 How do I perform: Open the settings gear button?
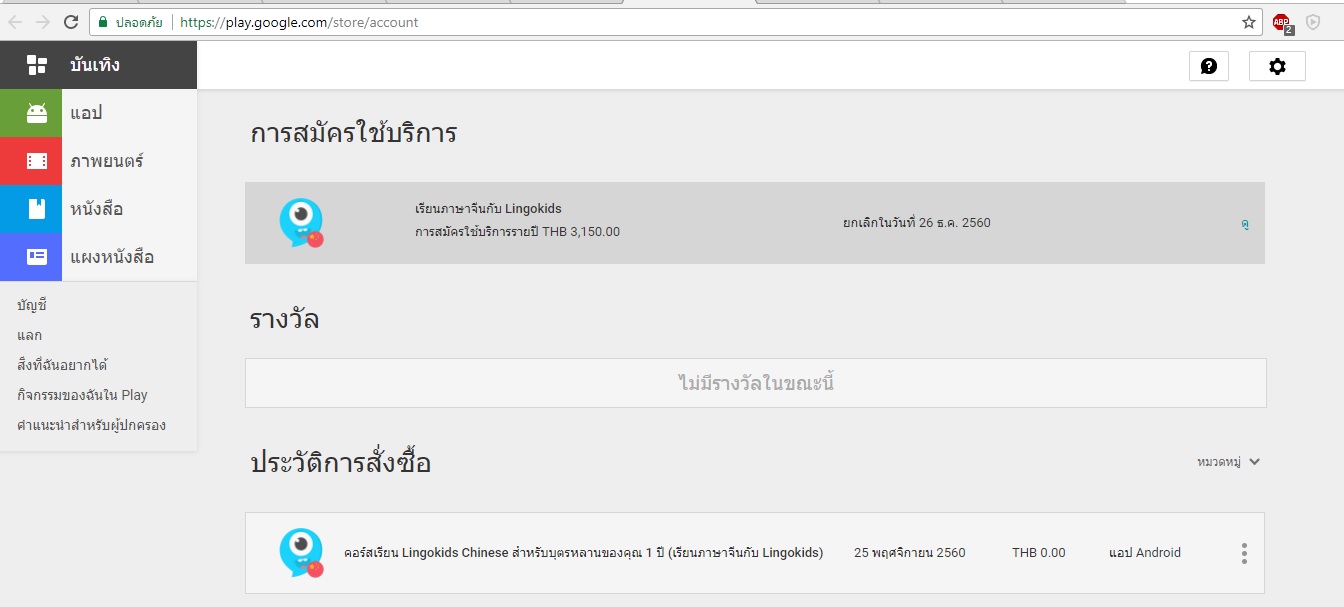click(x=1277, y=66)
